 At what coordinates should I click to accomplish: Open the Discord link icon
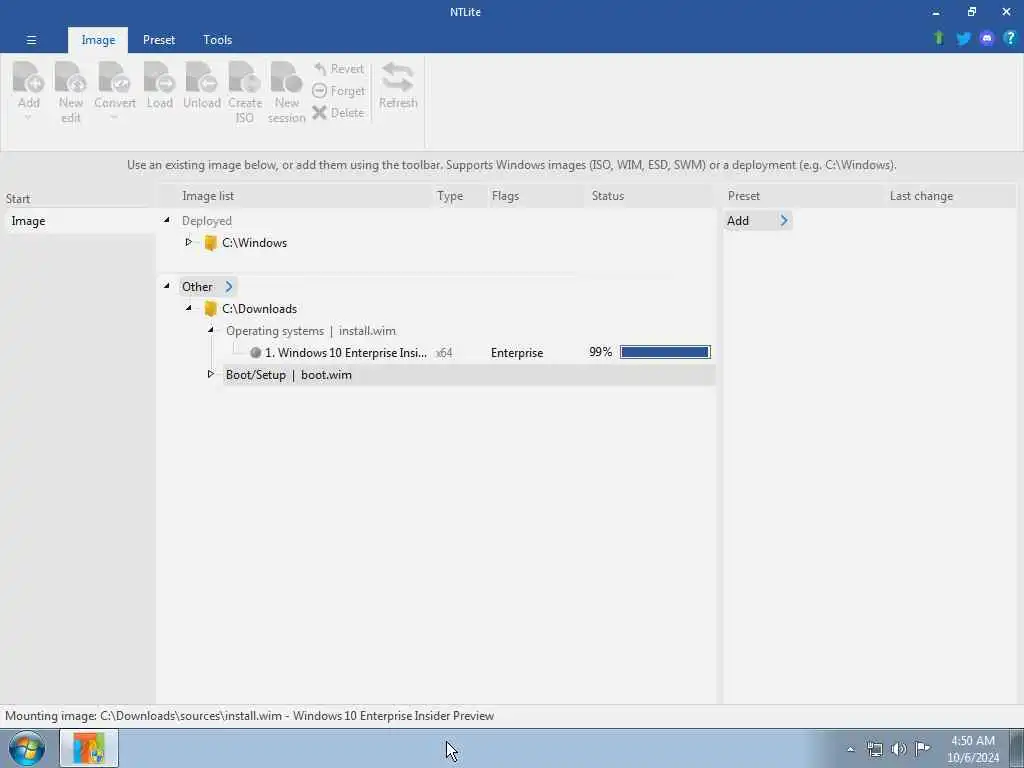click(987, 39)
